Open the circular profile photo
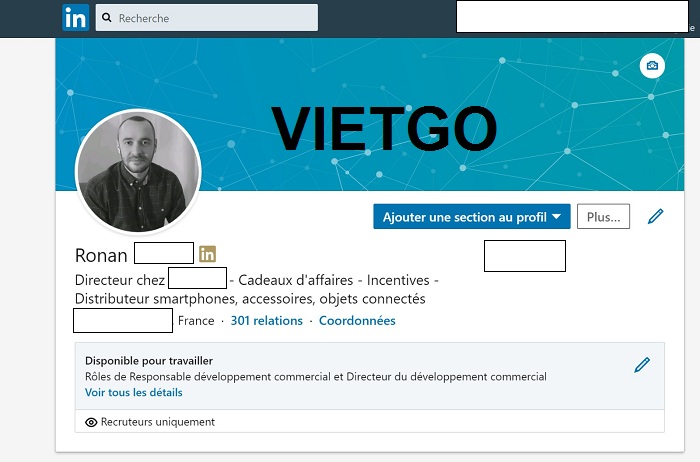The width and height of the screenshot is (700, 462). click(x=138, y=171)
